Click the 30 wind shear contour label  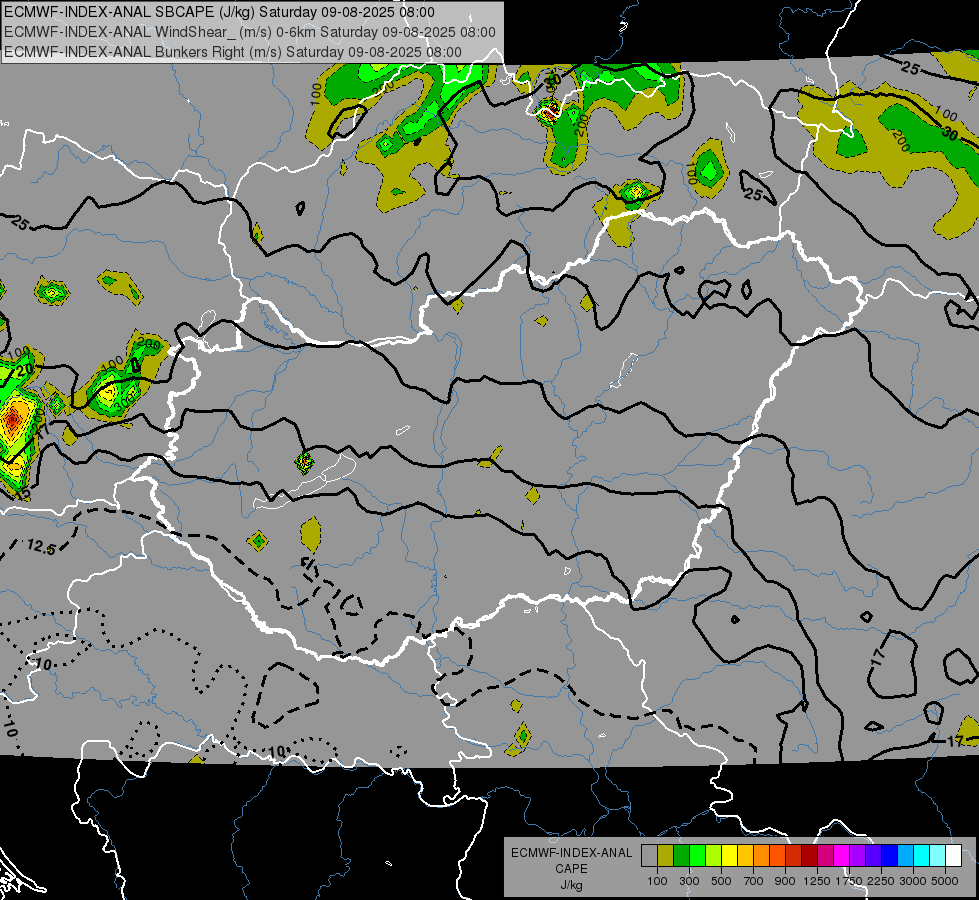tap(949, 133)
